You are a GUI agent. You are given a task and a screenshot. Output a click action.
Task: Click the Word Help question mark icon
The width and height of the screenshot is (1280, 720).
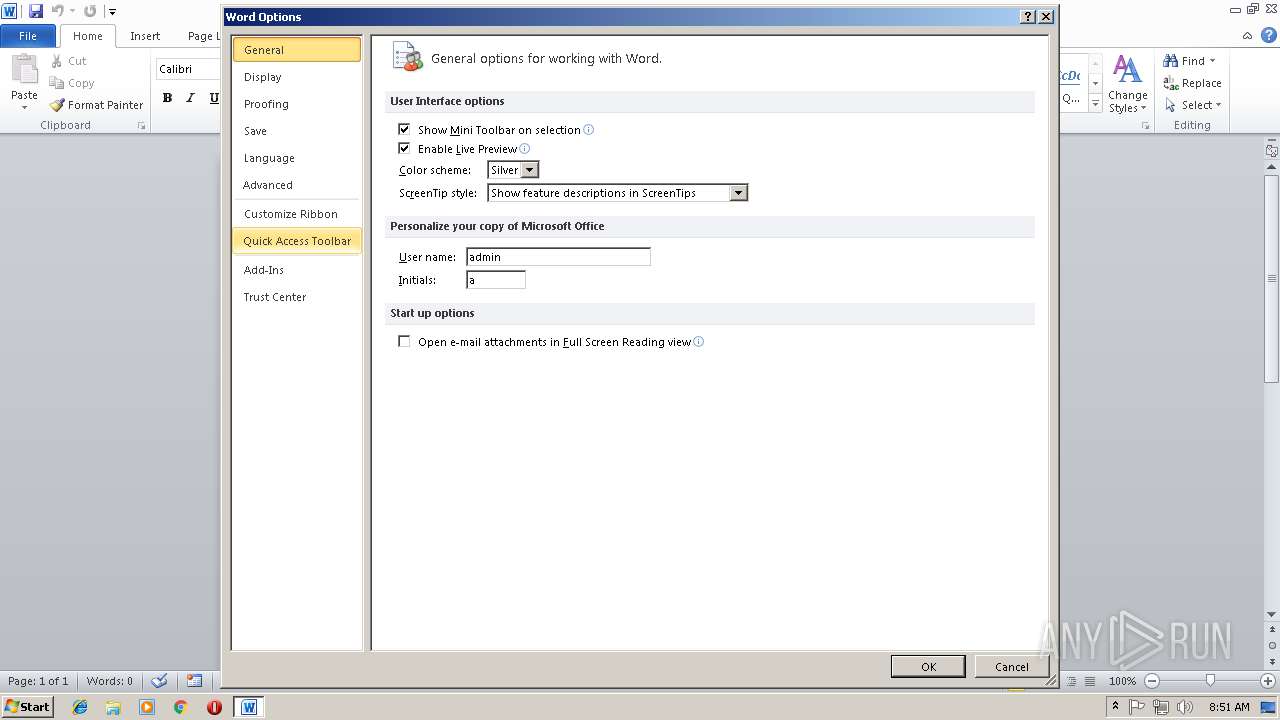[x=1269, y=35]
